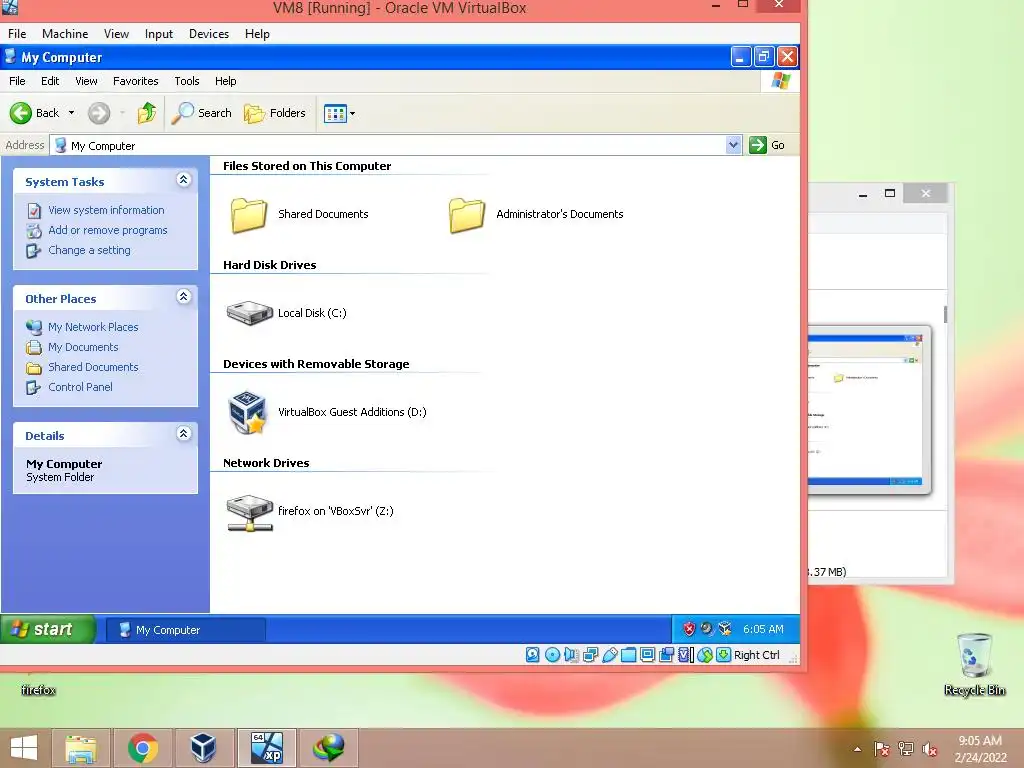The height and width of the screenshot is (768, 1024).
Task: Open Recycle Bin desktop icon
Action: pyautogui.click(x=974, y=664)
